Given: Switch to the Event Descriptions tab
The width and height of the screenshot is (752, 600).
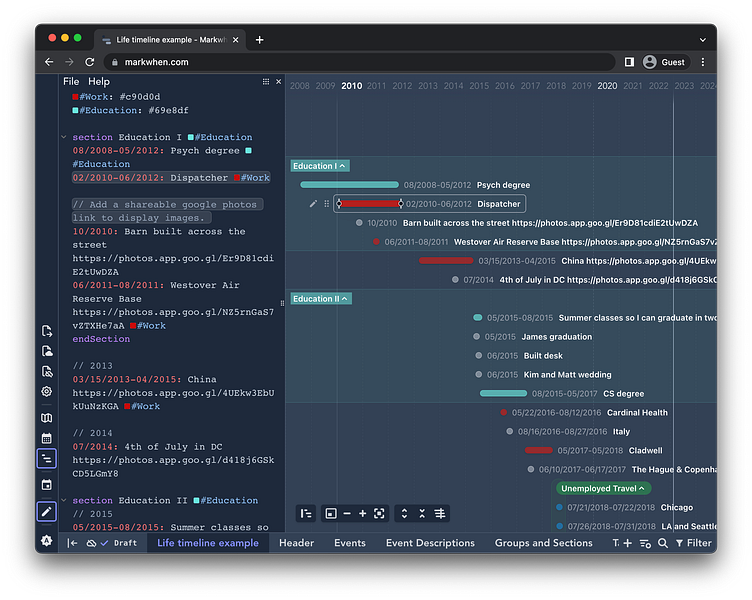Looking at the screenshot, I should coord(430,543).
